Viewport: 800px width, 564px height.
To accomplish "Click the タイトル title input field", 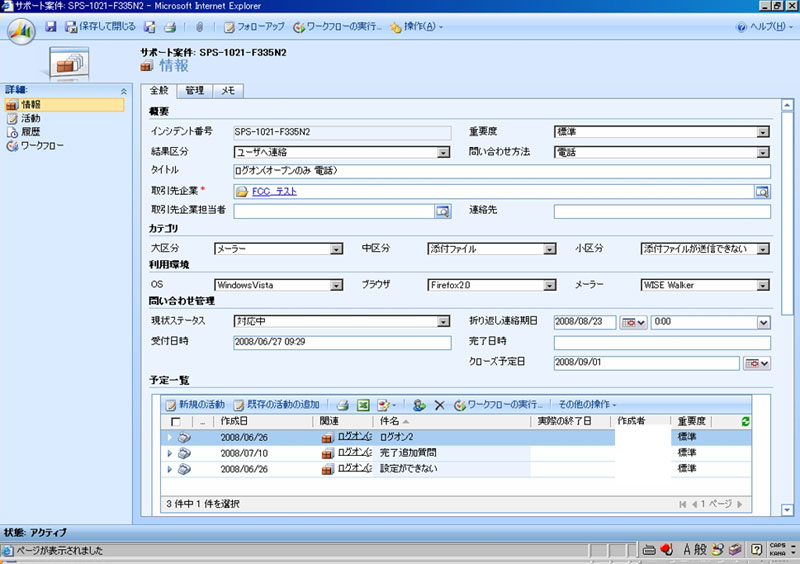I will [x=502, y=171].
